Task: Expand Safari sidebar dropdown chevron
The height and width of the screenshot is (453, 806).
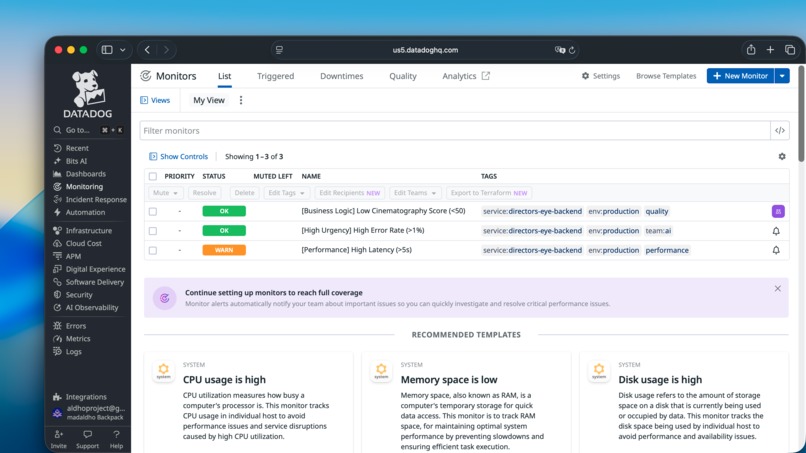Action: pyautogui.click(x=122, y=50)
